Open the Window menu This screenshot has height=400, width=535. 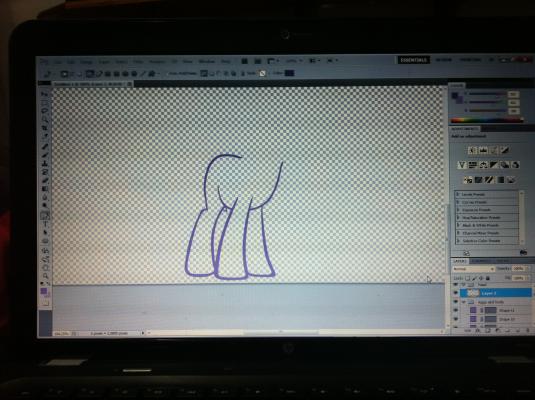click(206, 61)
